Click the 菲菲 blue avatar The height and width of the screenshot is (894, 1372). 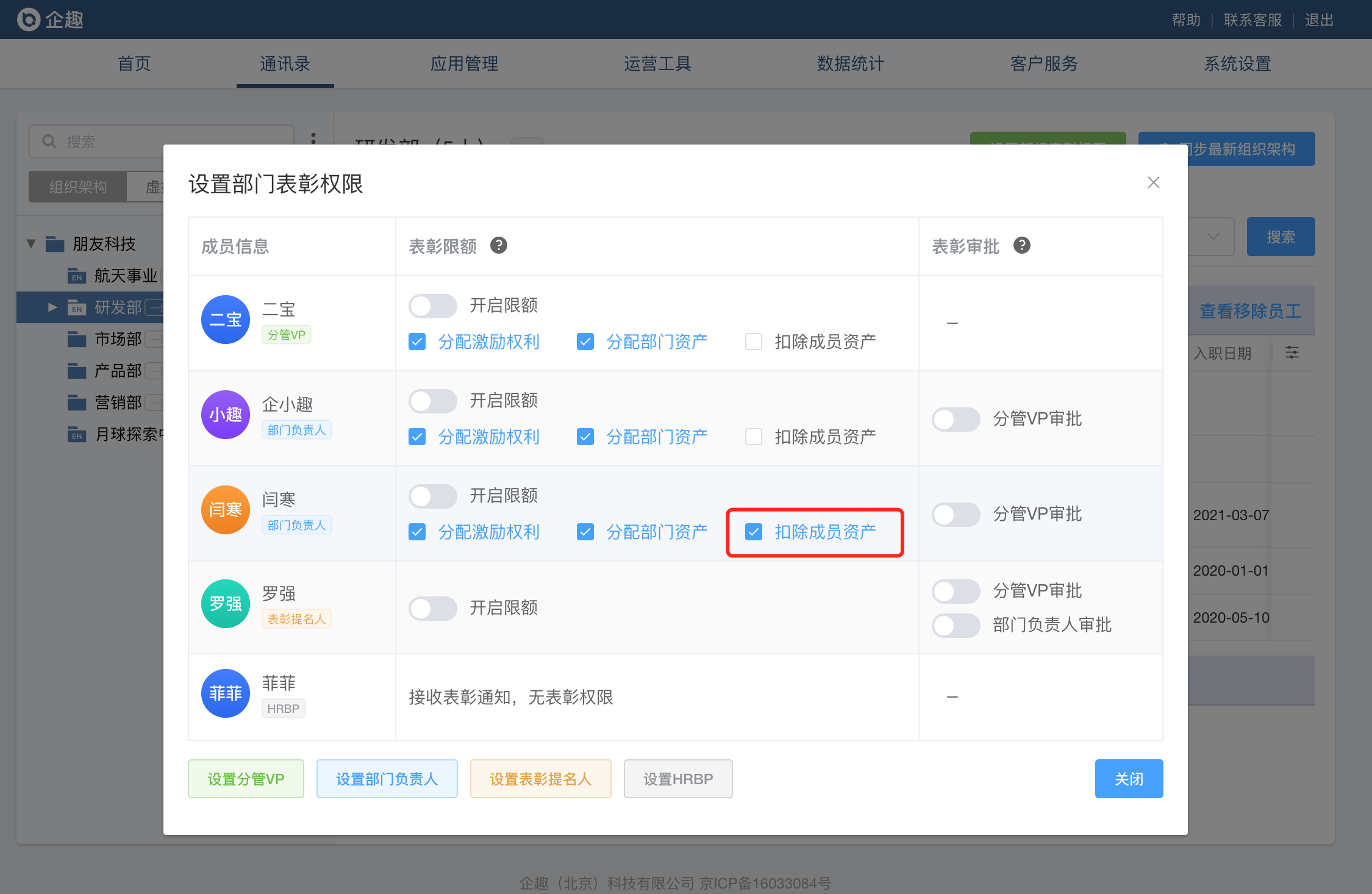pos(226,693)
